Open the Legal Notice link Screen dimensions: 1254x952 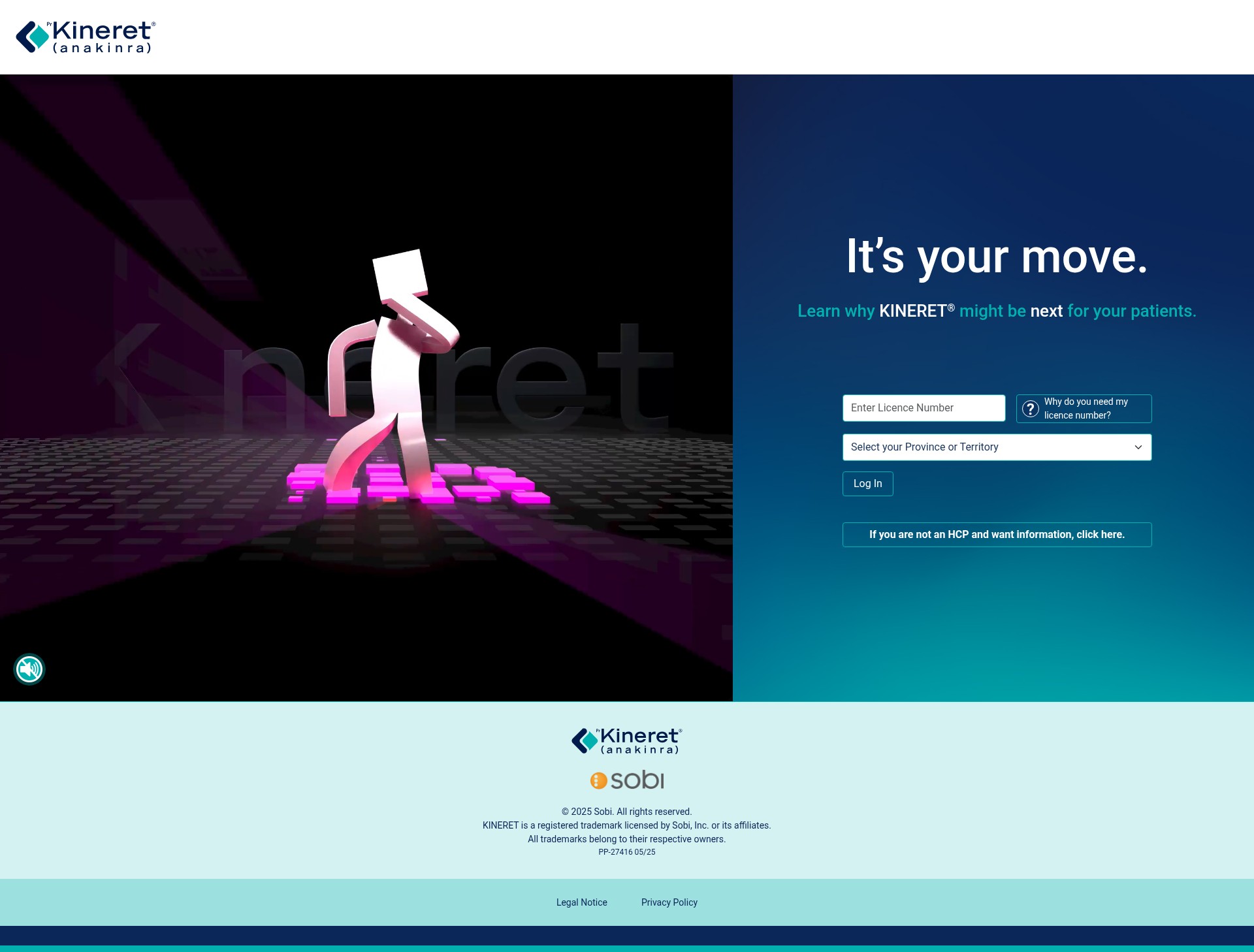pos(581,902)
